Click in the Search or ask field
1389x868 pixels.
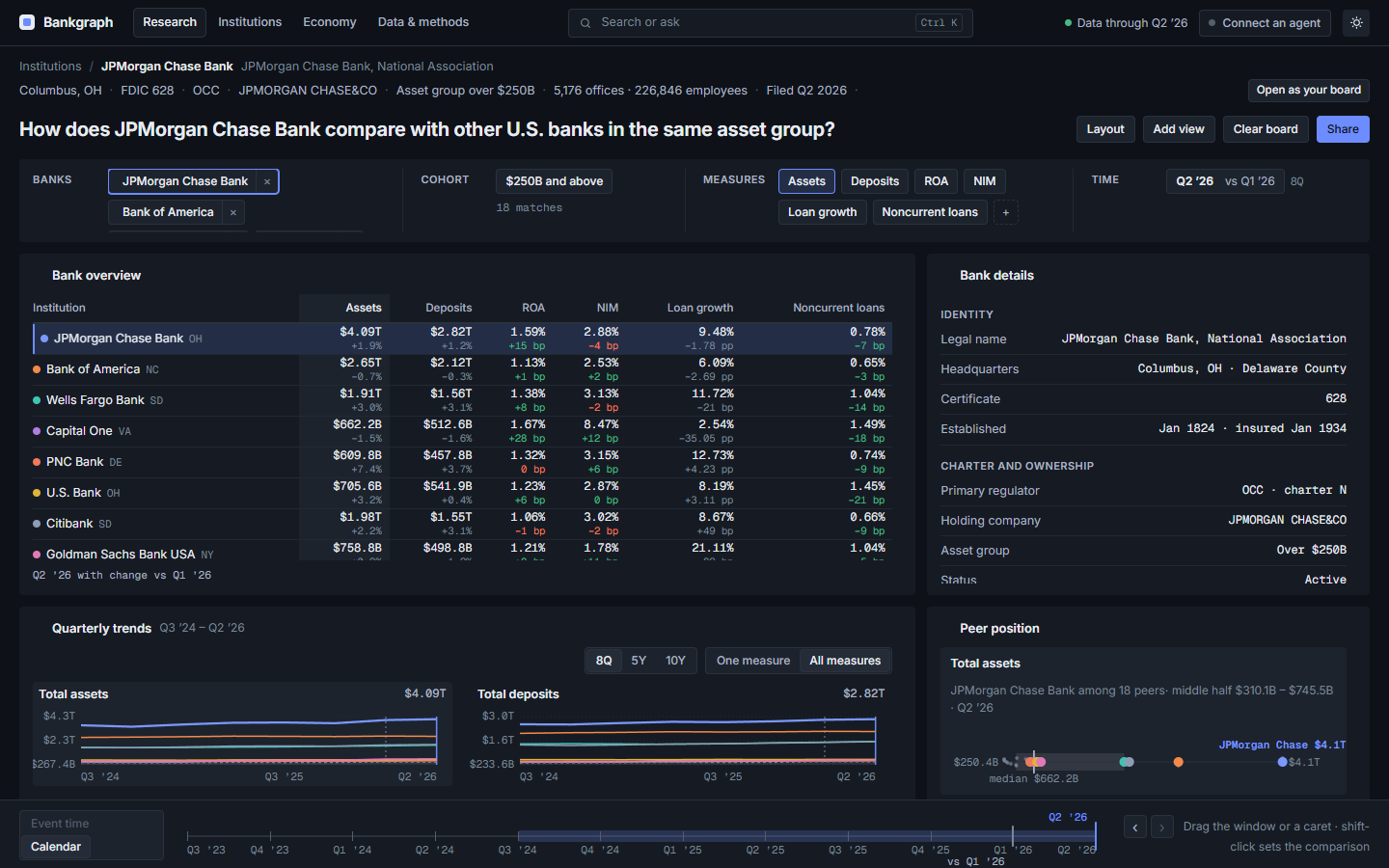[x=770, y=22]
